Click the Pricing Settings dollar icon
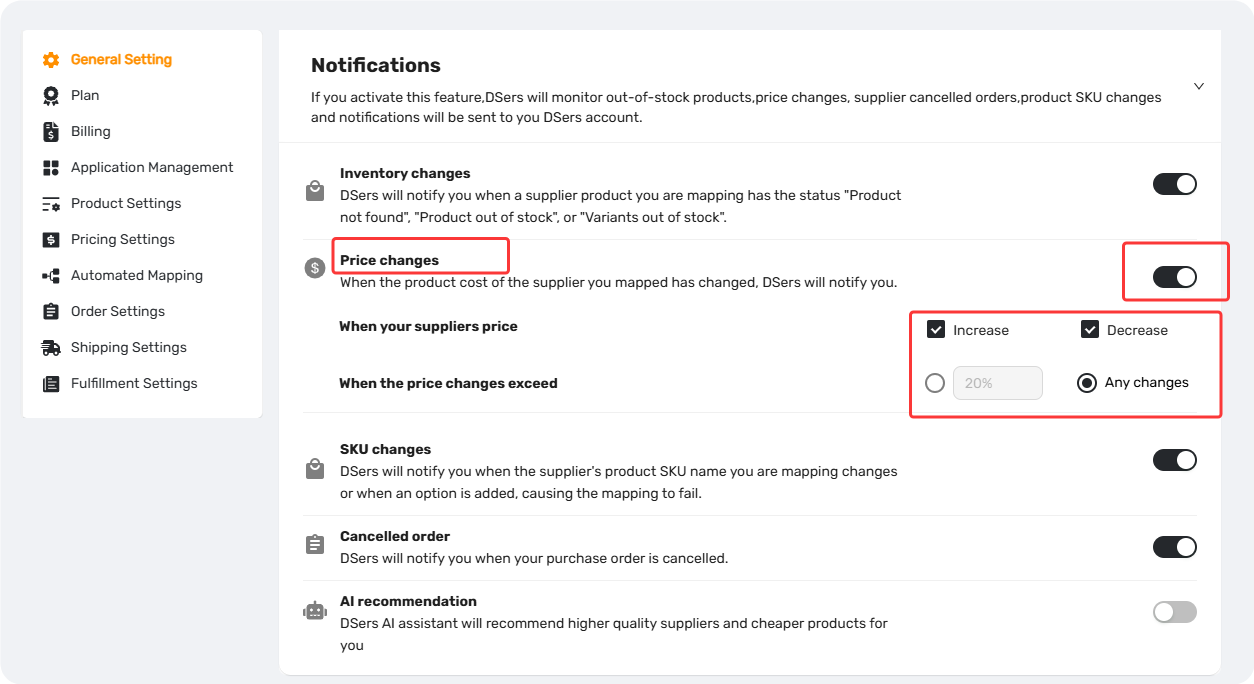Image resolution: width=1254 pixels, height=684 pixels. click(x=51, y=240)
